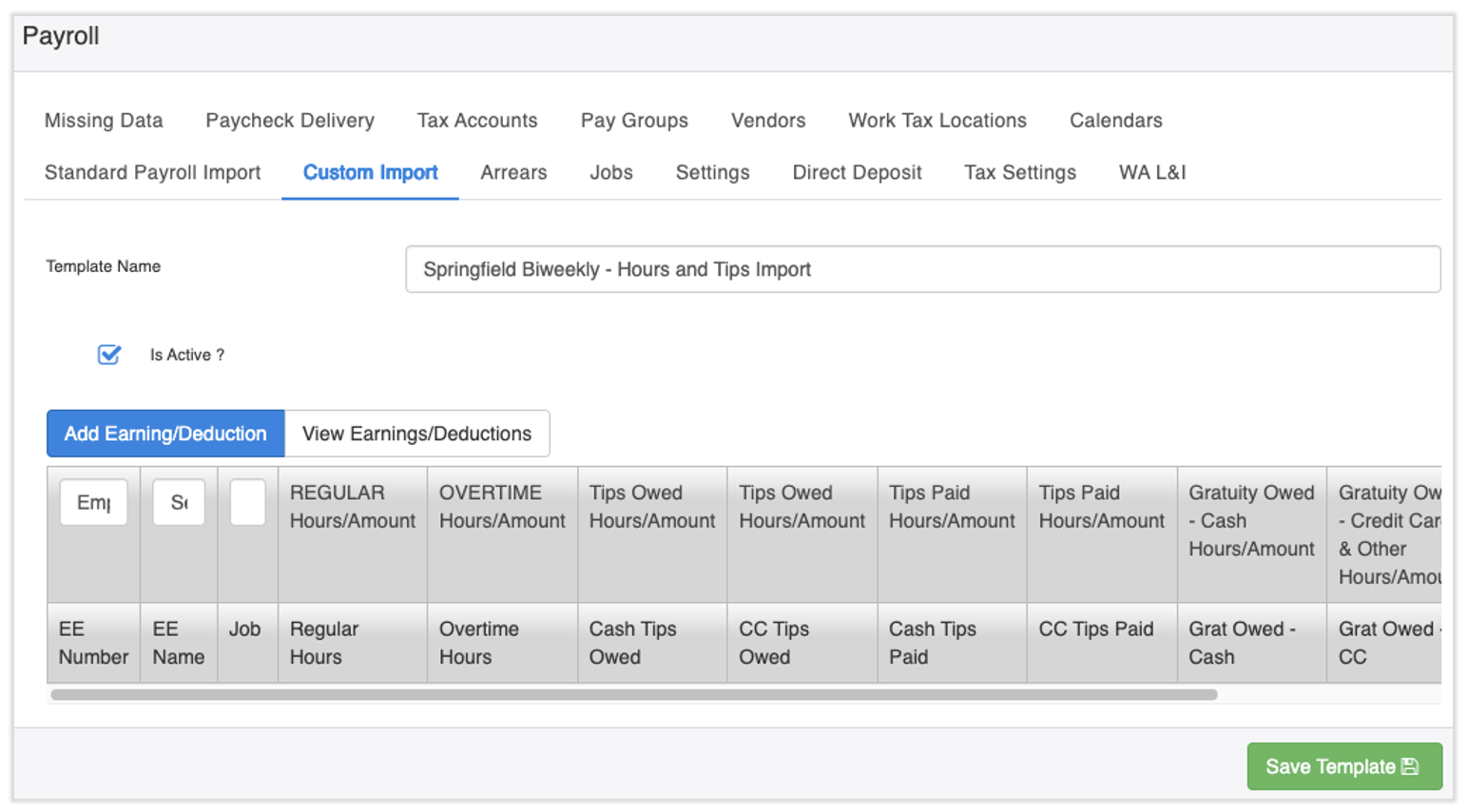The height and width of the screenshot is (812, 1468).
Task: Click the Job column input box
Action: (247, 502)
